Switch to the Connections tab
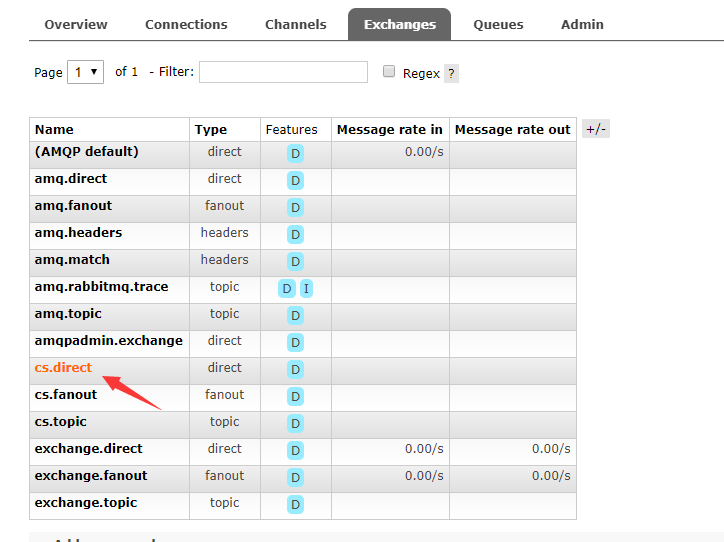The height and width of the screenshot is (542, 724). [x=186, y=24]
